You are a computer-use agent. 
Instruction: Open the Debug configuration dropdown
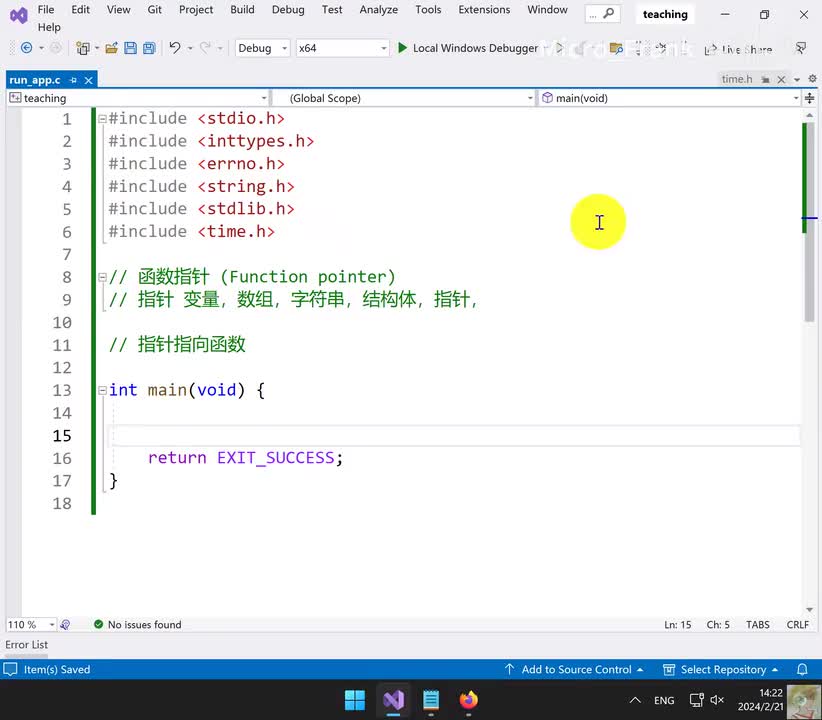(262, 48)
